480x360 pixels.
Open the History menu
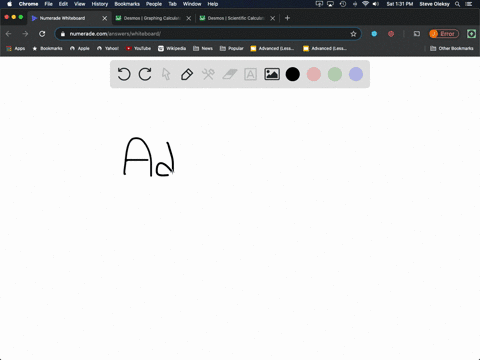[x=100, y=4]
